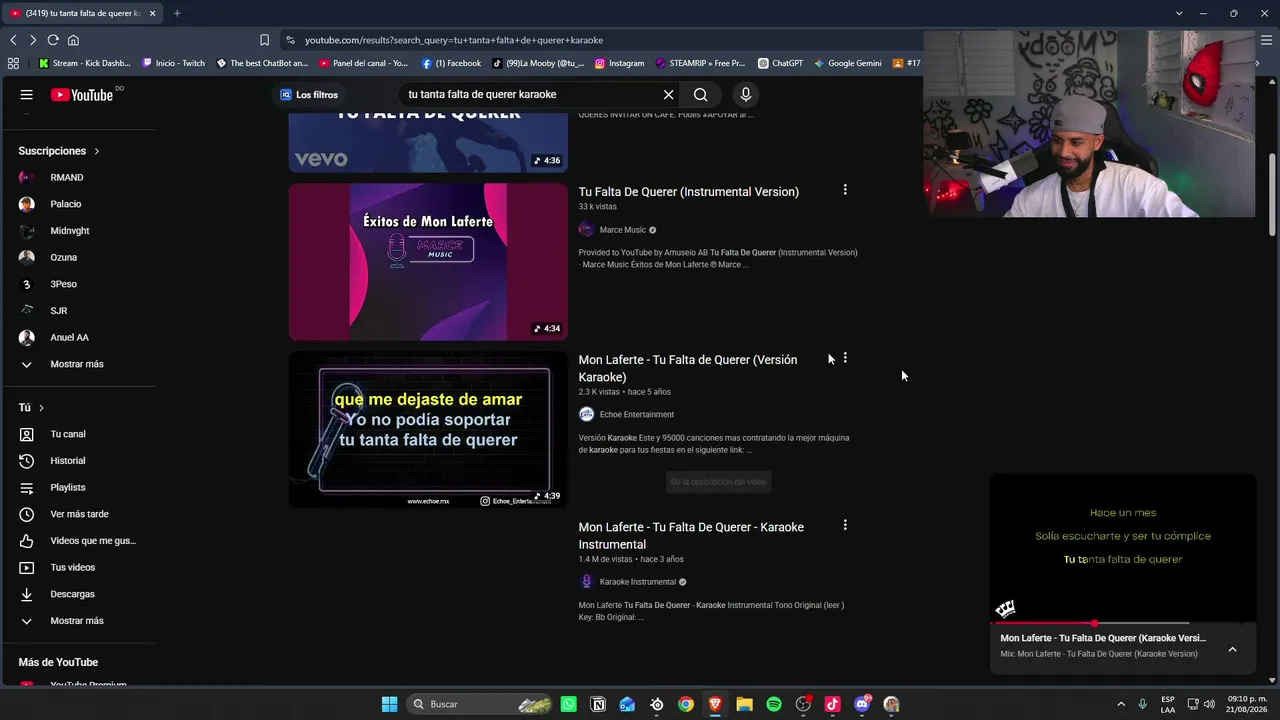Open the YouTube guide hamburger menu
1280x720 pixels.
click(27, 95)
